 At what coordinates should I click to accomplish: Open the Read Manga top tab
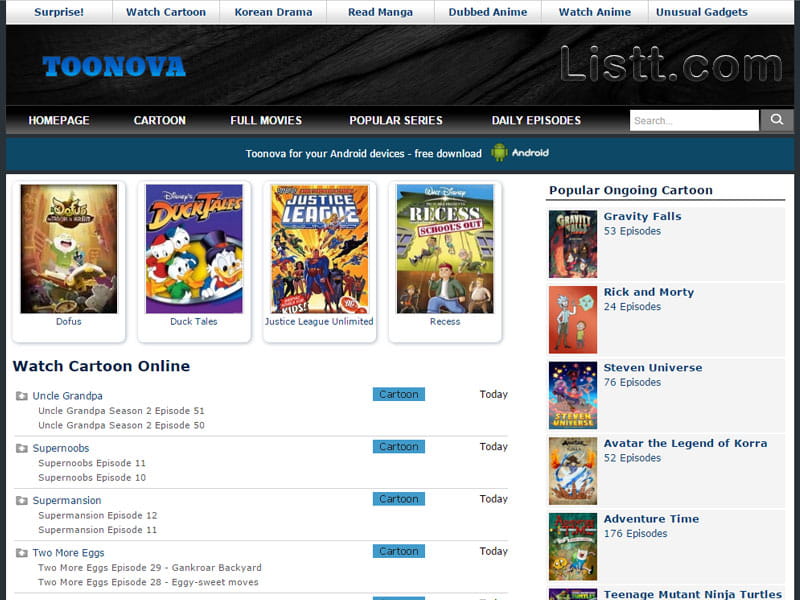point(380,12)
